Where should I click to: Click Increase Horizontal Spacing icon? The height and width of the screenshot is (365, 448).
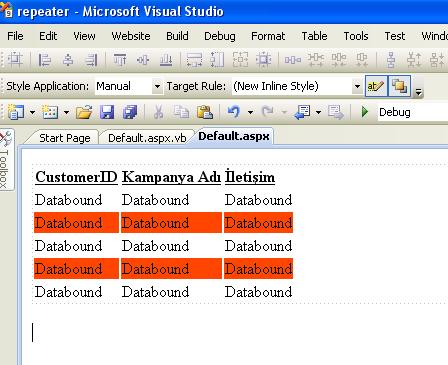click(316, 60)
